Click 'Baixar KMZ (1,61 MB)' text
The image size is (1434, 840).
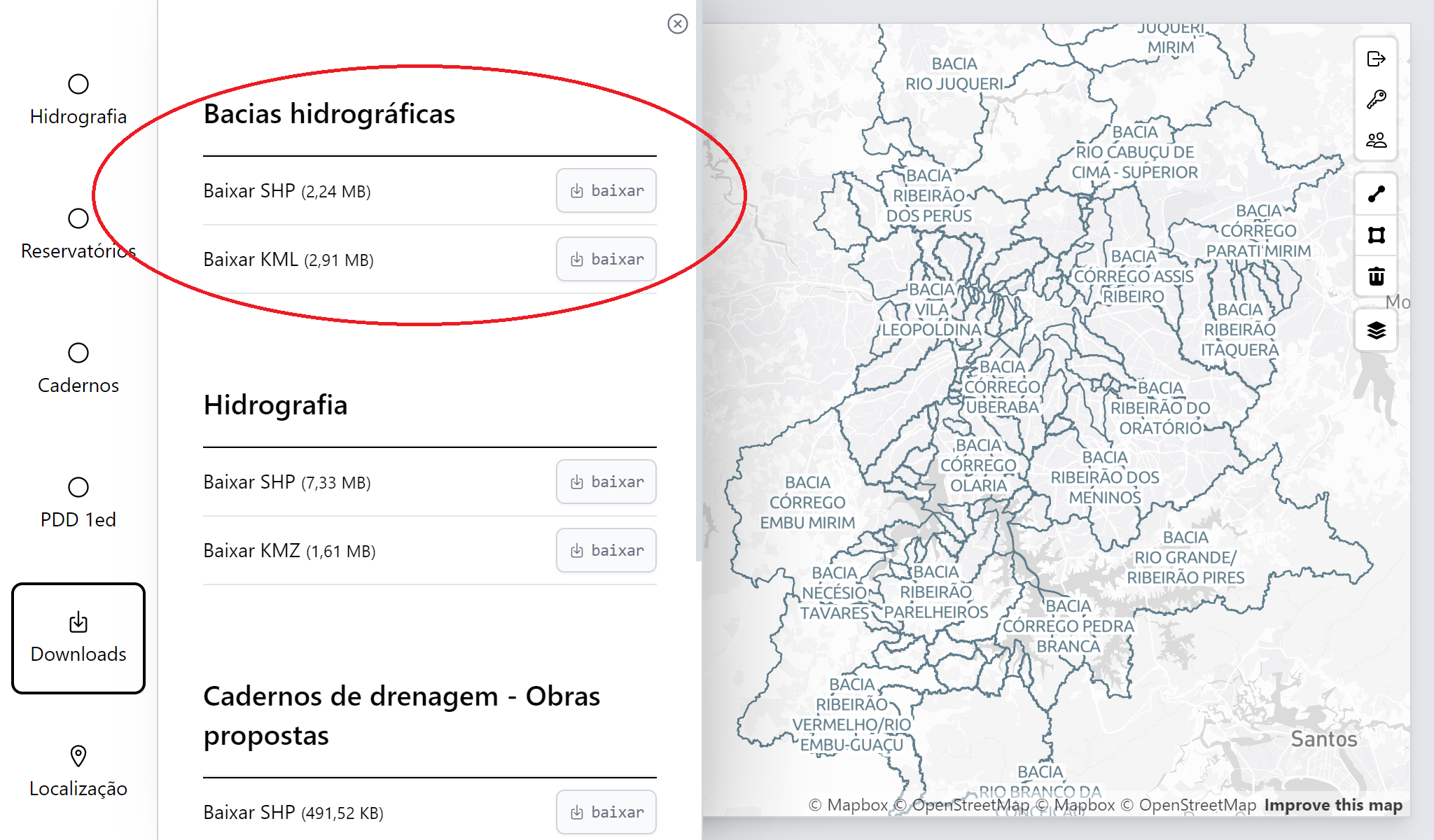289,551
